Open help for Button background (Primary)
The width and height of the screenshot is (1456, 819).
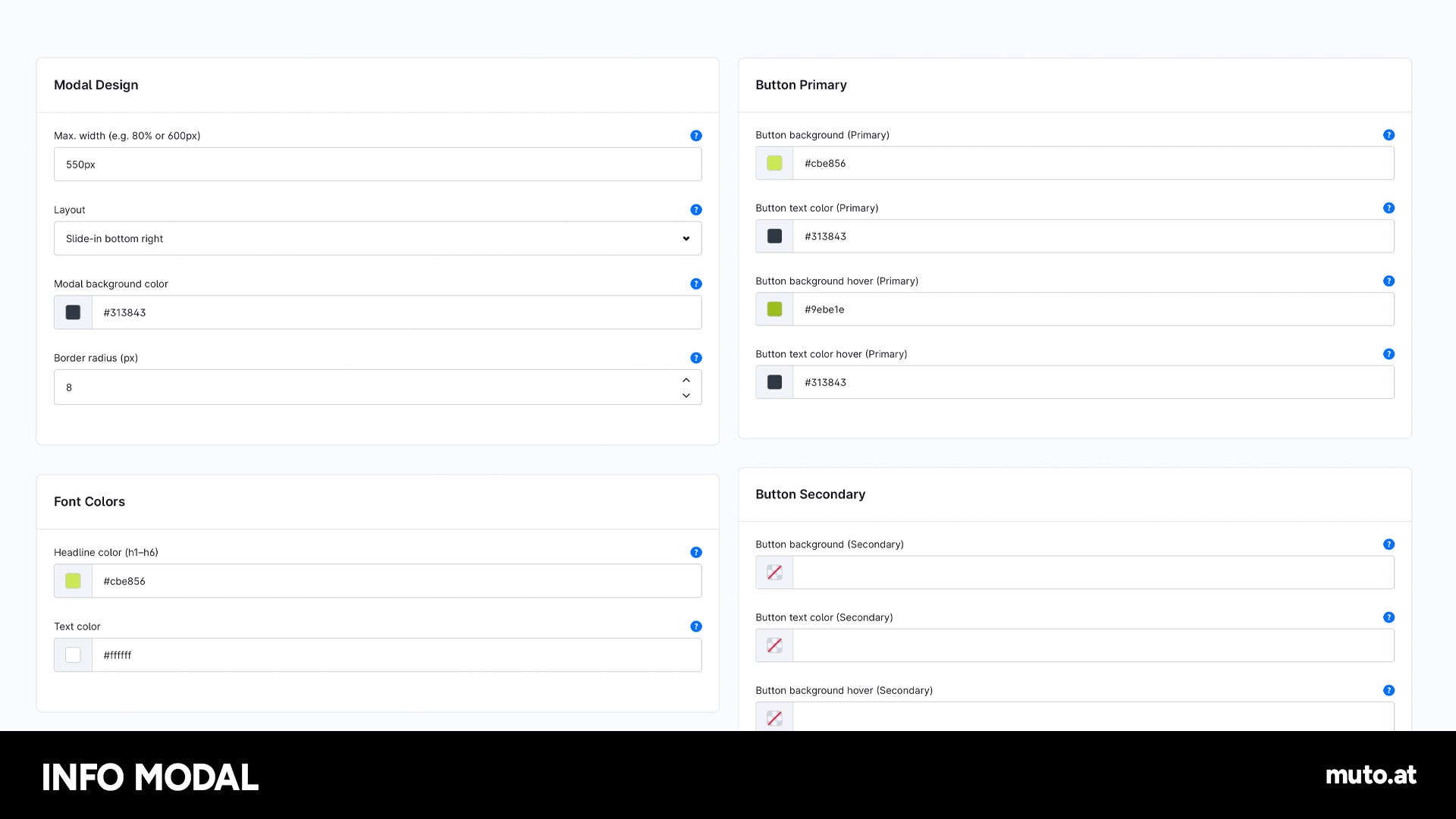(x=1389, y=135)
